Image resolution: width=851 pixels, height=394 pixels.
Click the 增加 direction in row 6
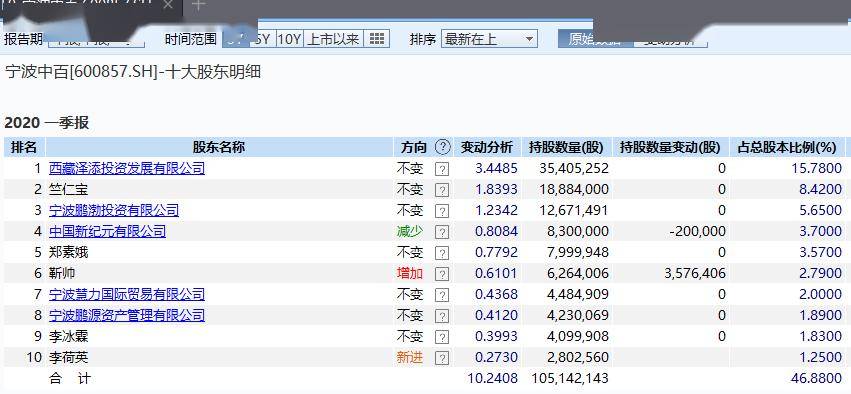410,273
